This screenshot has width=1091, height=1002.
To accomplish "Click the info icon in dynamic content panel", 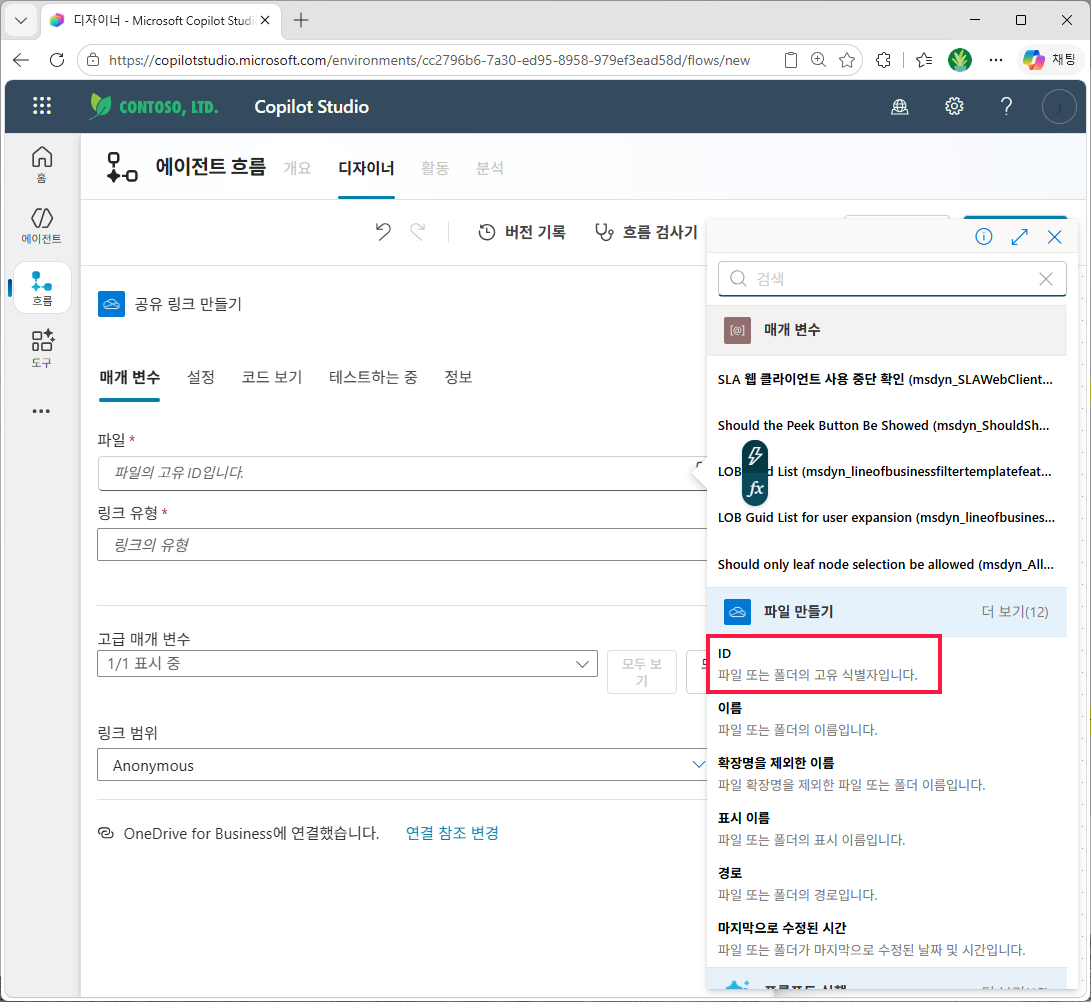I will [983, 237].
